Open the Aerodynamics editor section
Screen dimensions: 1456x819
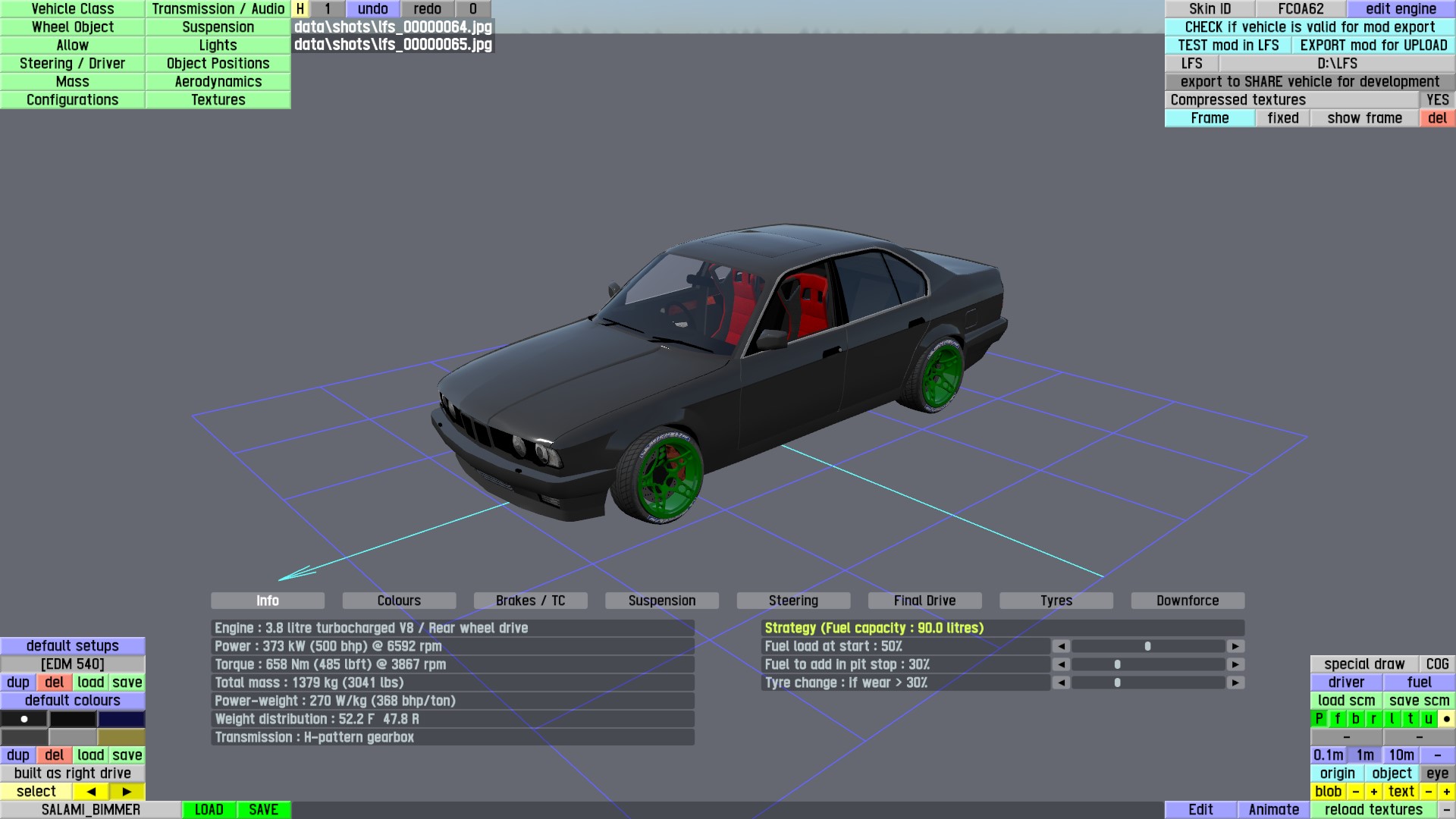click(x=218, y=81)
